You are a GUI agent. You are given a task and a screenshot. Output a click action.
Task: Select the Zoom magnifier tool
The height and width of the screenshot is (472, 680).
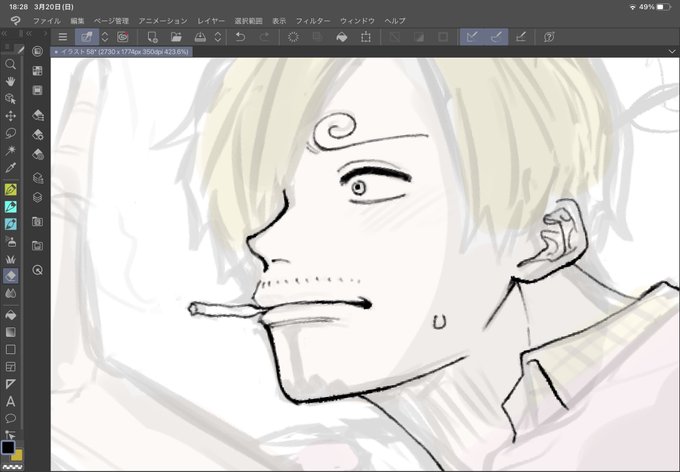coord(10,65)
